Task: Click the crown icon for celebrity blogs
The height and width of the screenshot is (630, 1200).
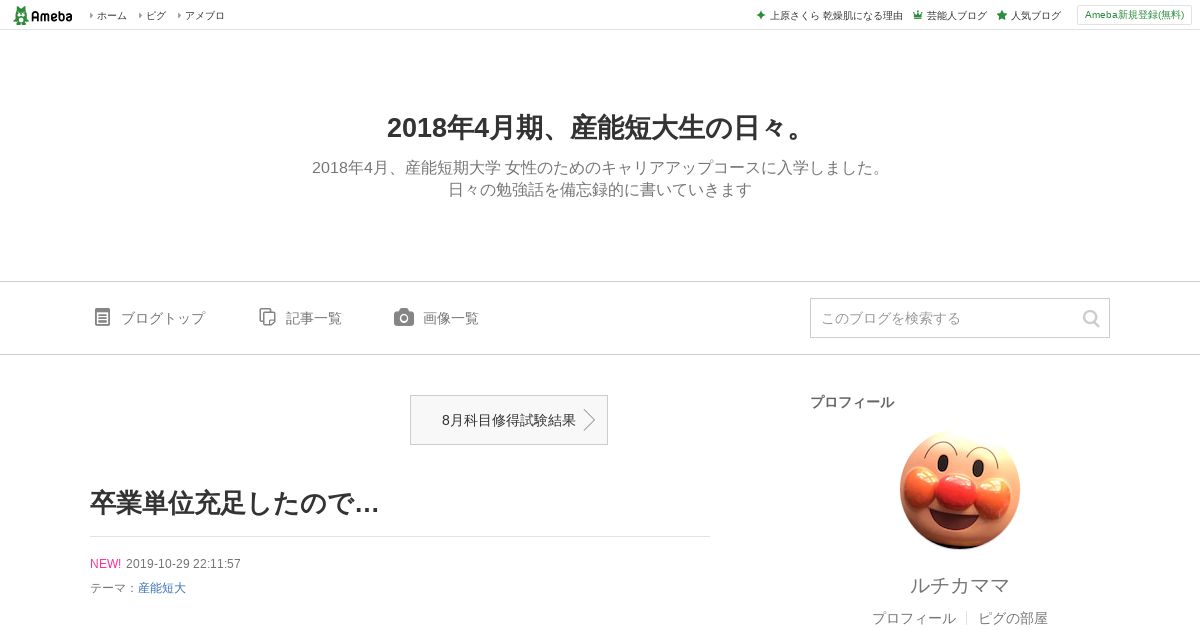Action: coord(917,15)
